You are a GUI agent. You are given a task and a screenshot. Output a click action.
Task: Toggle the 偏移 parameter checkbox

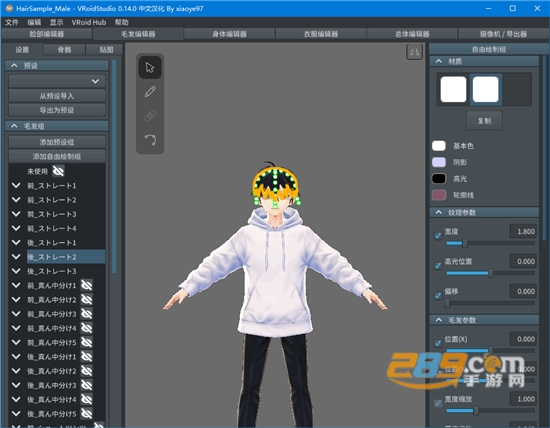[x=438, y=295]
